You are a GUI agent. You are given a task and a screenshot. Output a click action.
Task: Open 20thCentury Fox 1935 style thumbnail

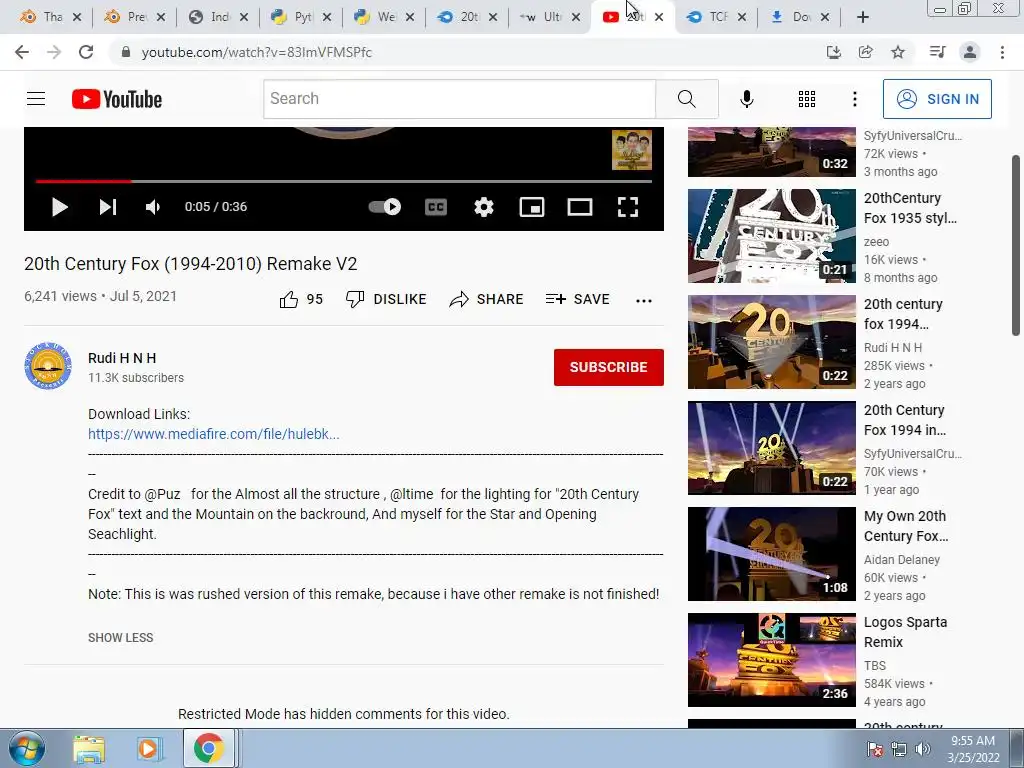[771, 236]
